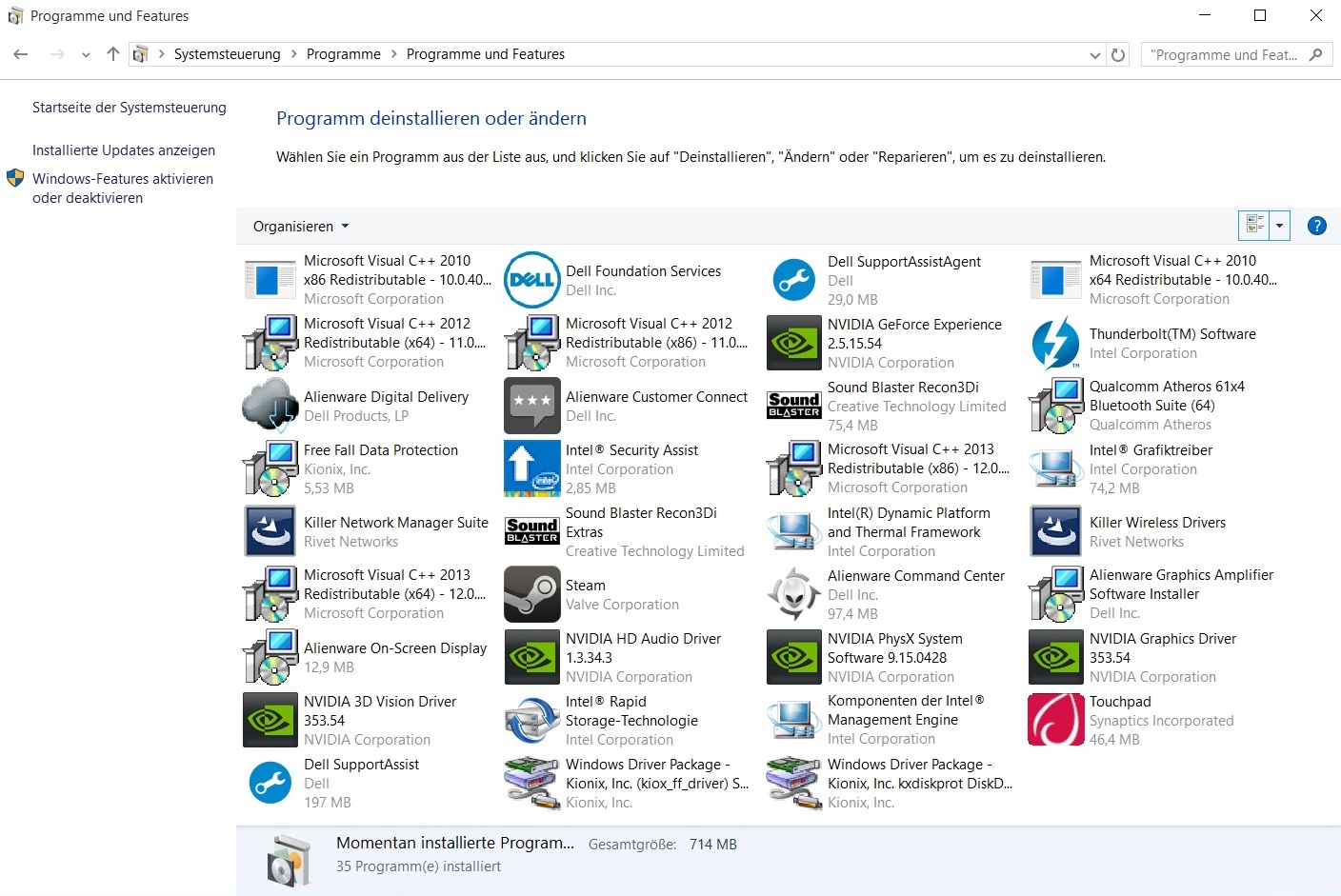The height and width of the screenshot is (896, 1341).
Task: Click Programme und Features breadcrumb
Action: [x=486, y=54]
